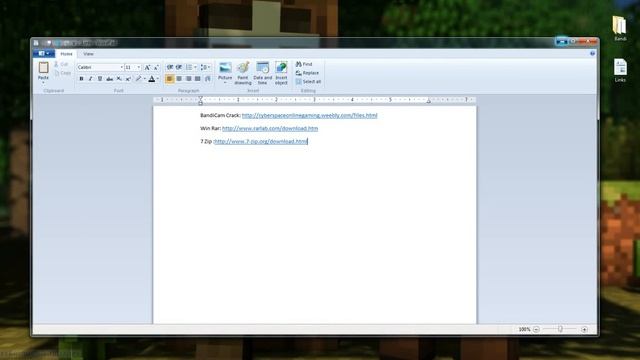Copy selection using the Copy button
Image resolution: width=640 pixels, height=360 pixels.
click(62, 73)
